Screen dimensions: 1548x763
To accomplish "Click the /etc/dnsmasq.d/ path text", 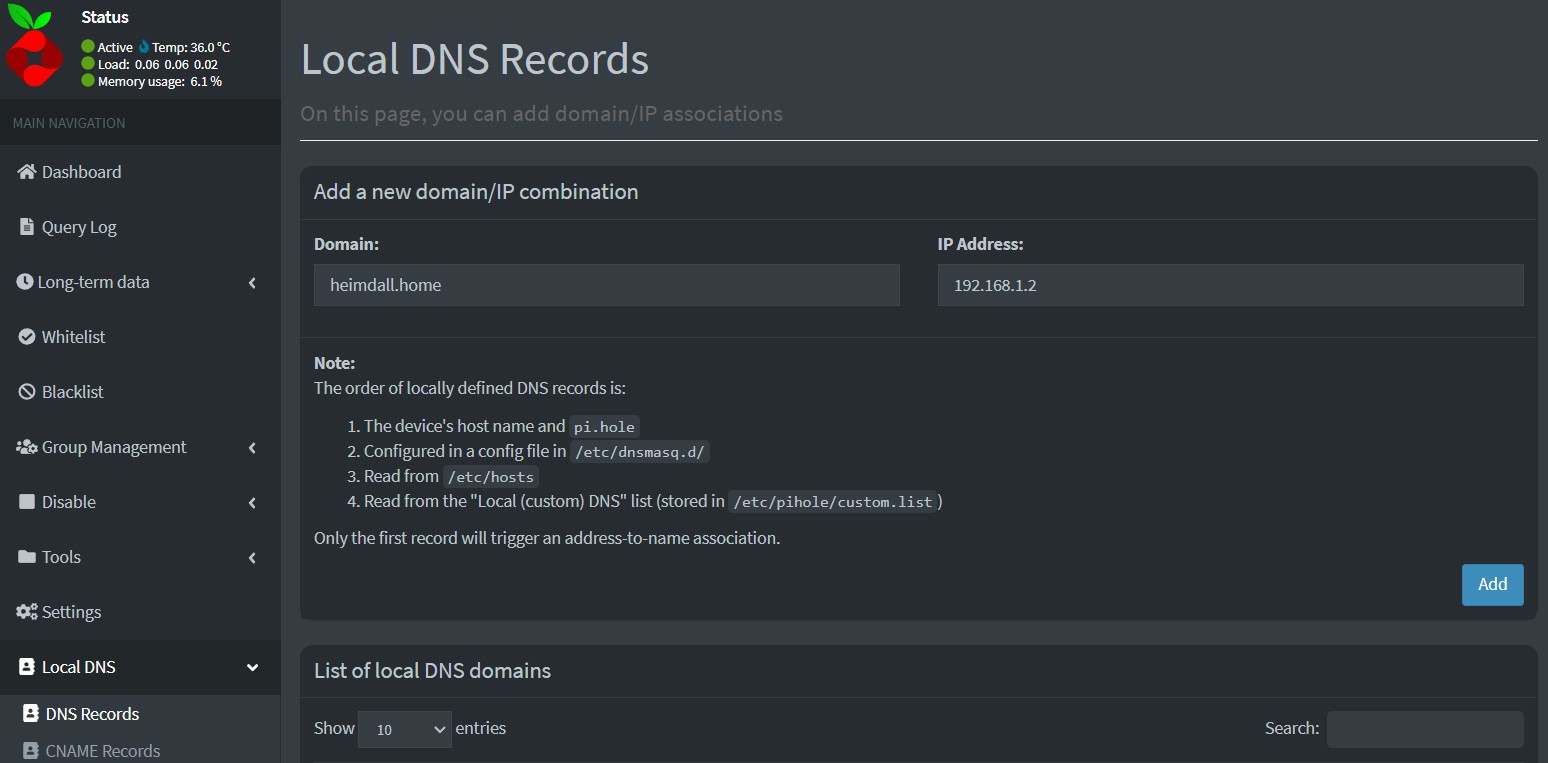I will [x=640, y=452].
